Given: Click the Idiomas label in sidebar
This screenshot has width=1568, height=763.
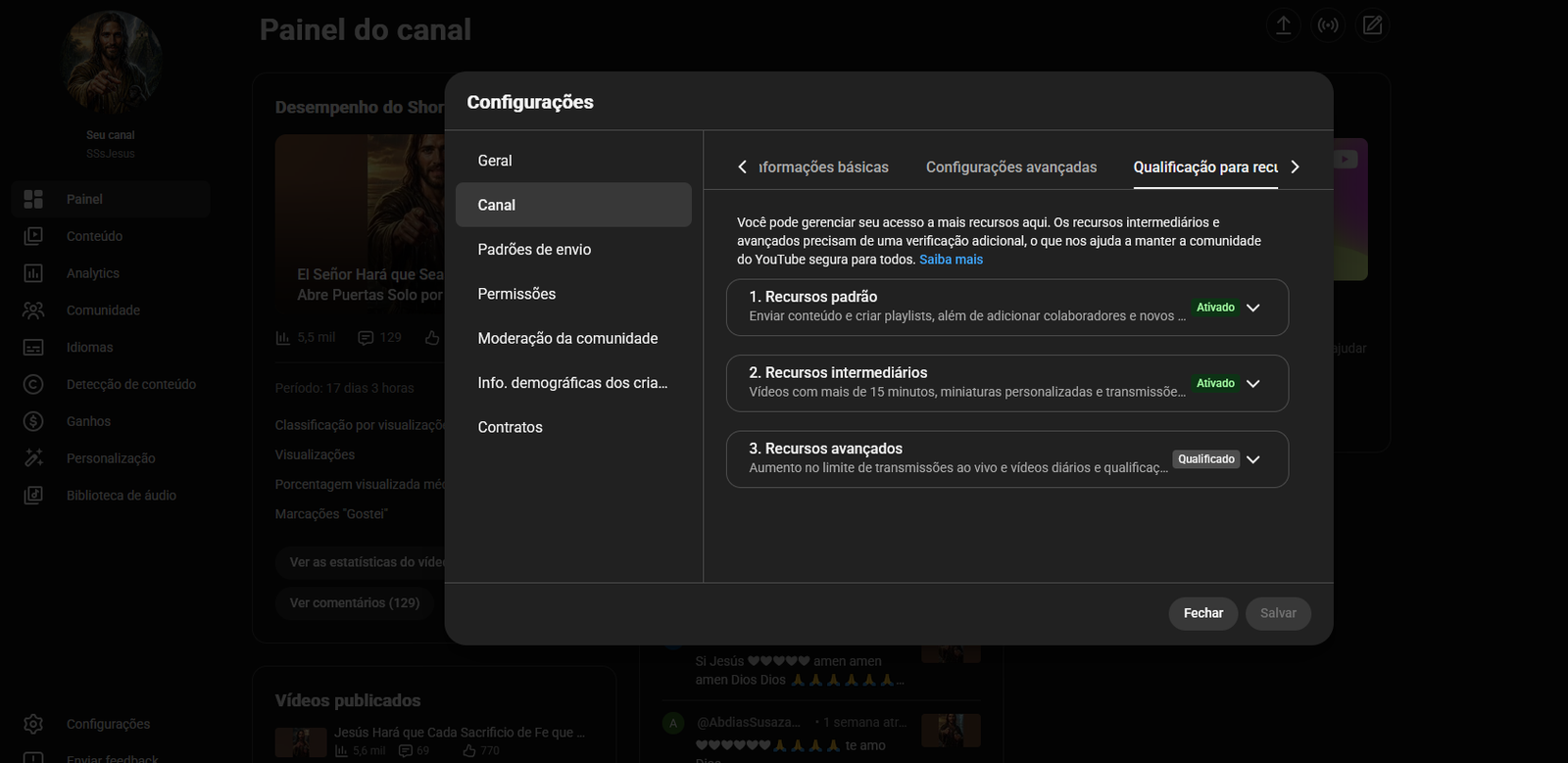Looking at the screenshot, I should 89,348.
